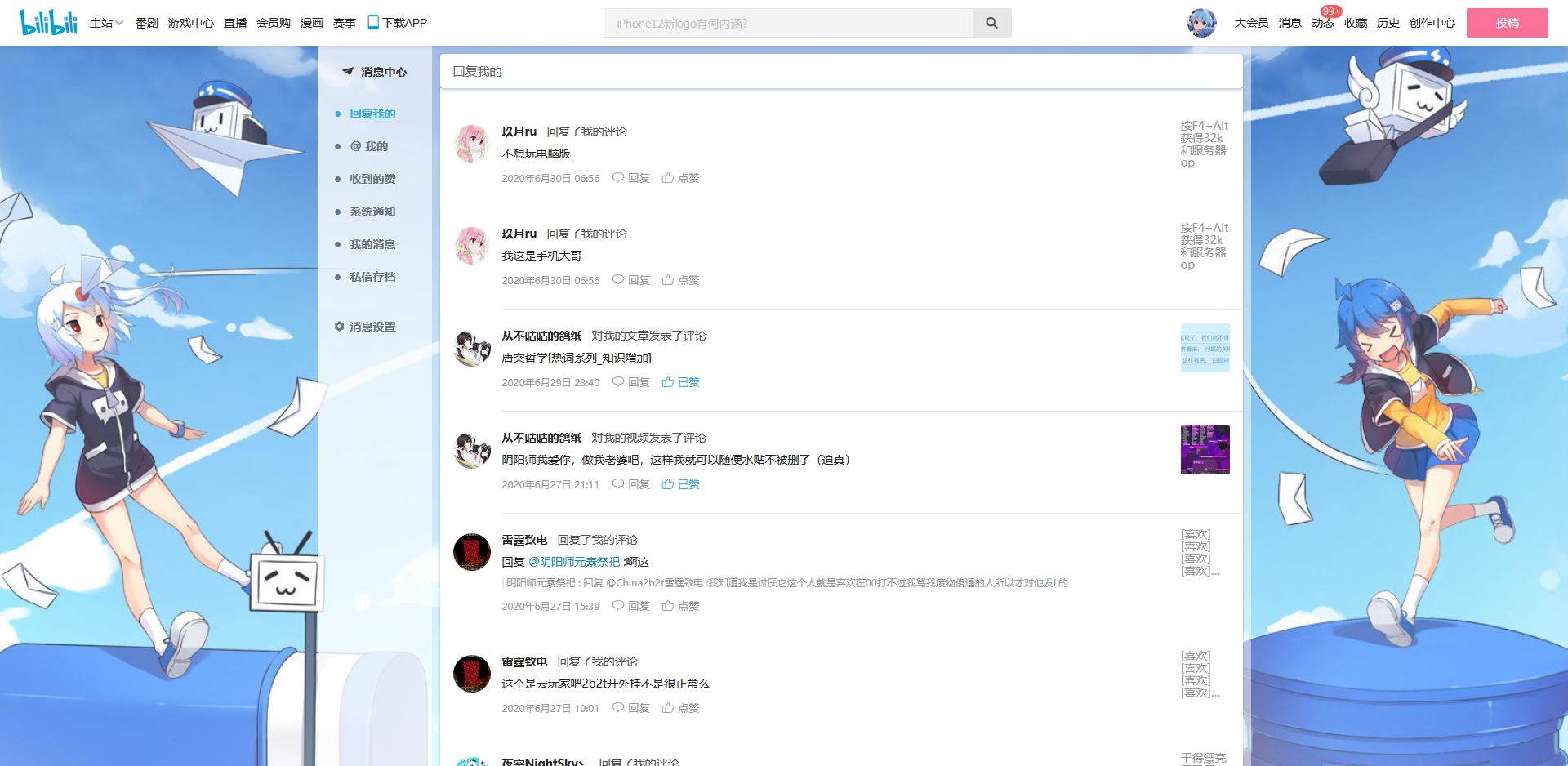Screen dimensions: 1568x766
Task: Select 回复我的 in message sidebar
Action: coord(372,114)
